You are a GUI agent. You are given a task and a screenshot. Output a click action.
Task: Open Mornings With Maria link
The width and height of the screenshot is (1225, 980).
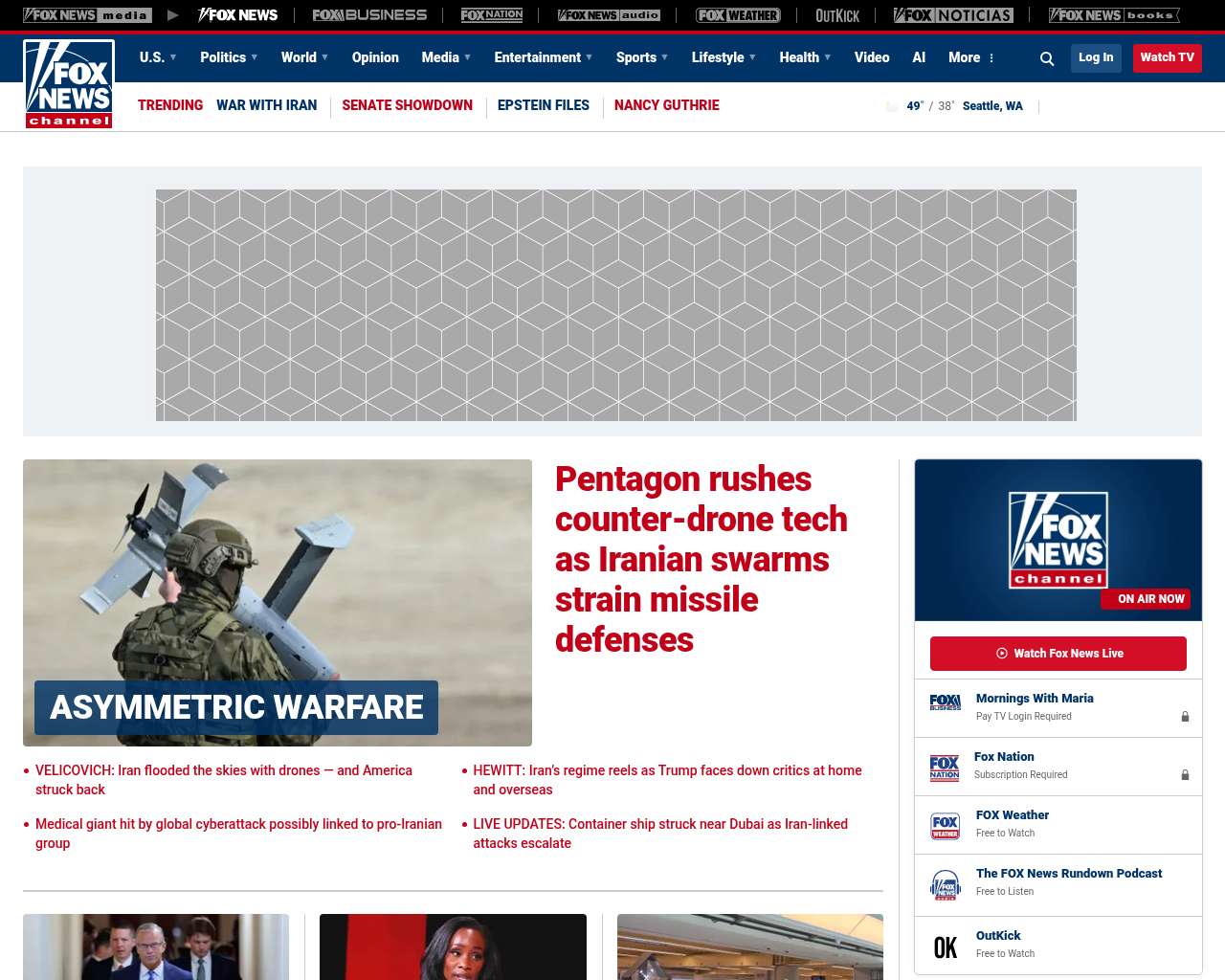coord(1035,699)
